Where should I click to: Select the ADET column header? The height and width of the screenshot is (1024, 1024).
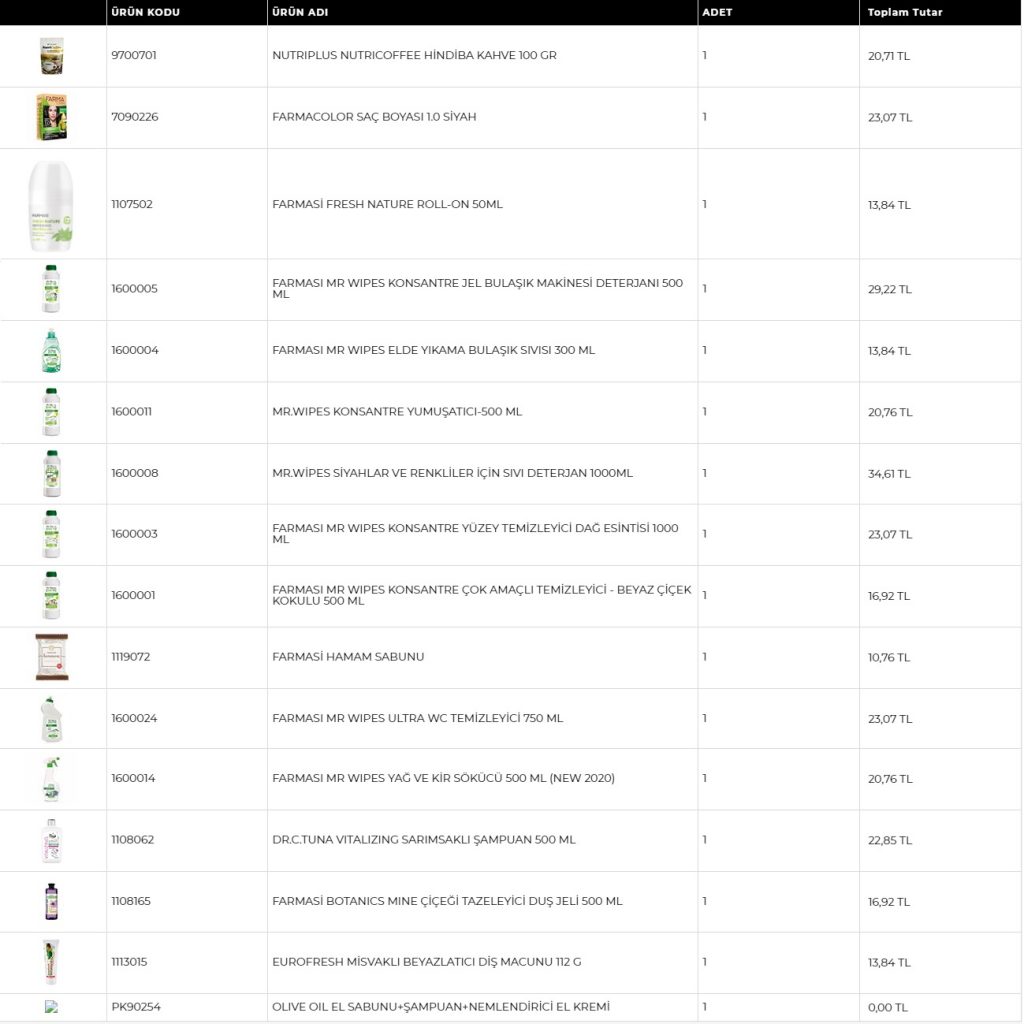[x=717, y=12]
